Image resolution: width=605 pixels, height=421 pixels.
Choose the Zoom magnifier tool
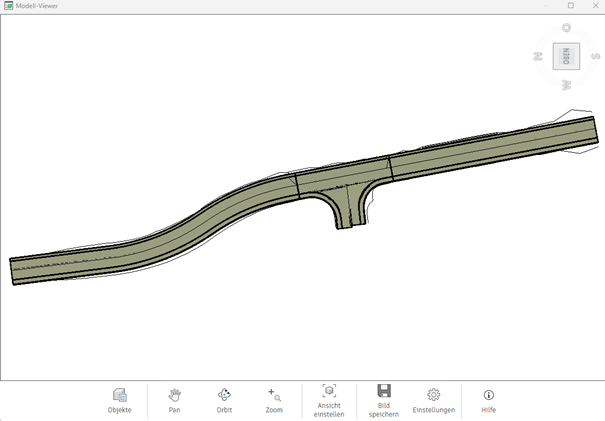[x=274, y=400]
